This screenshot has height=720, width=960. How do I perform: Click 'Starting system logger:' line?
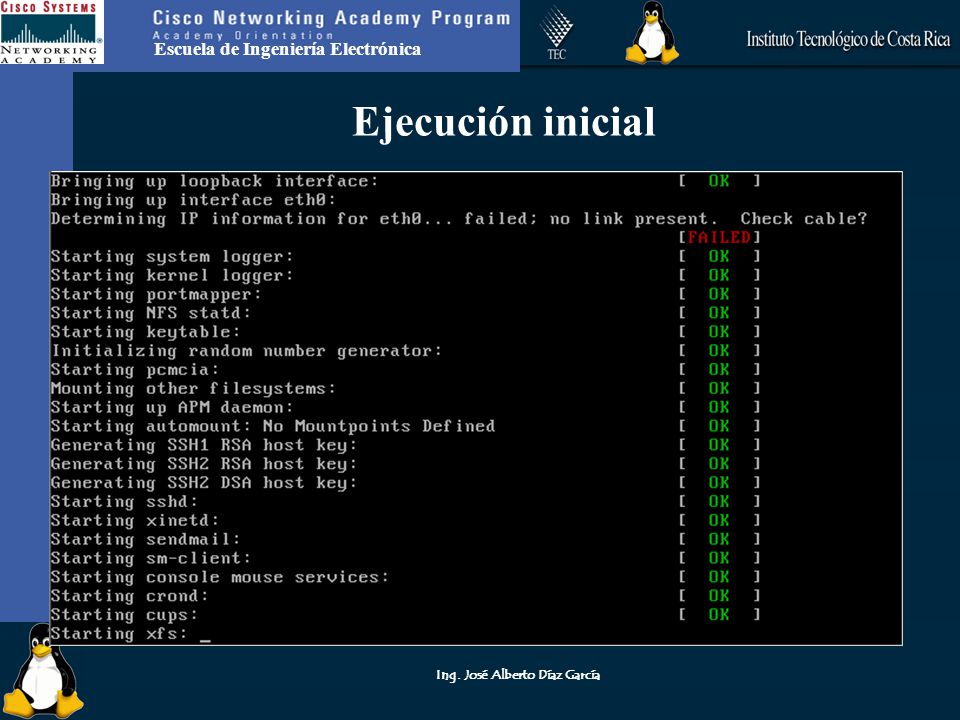pyautogui.click(x=172, y=257)
